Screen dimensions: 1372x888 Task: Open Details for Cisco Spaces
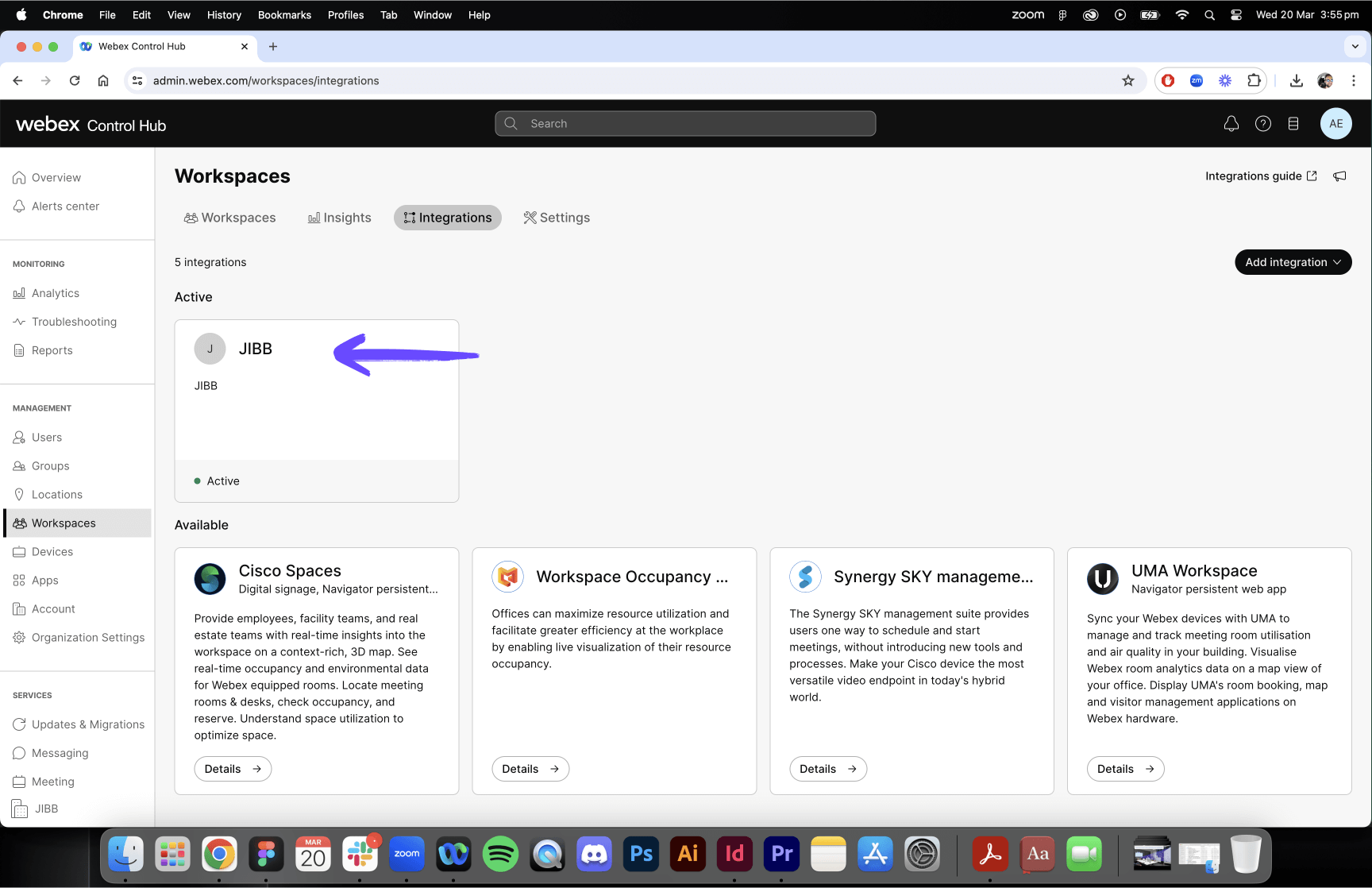coord(233,769)
